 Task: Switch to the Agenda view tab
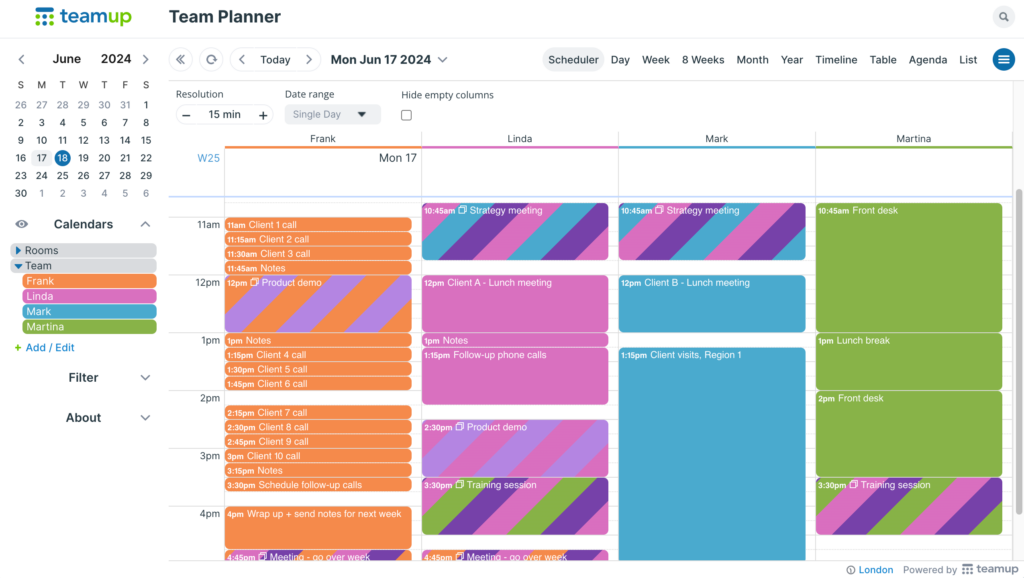tap(928, 59)
